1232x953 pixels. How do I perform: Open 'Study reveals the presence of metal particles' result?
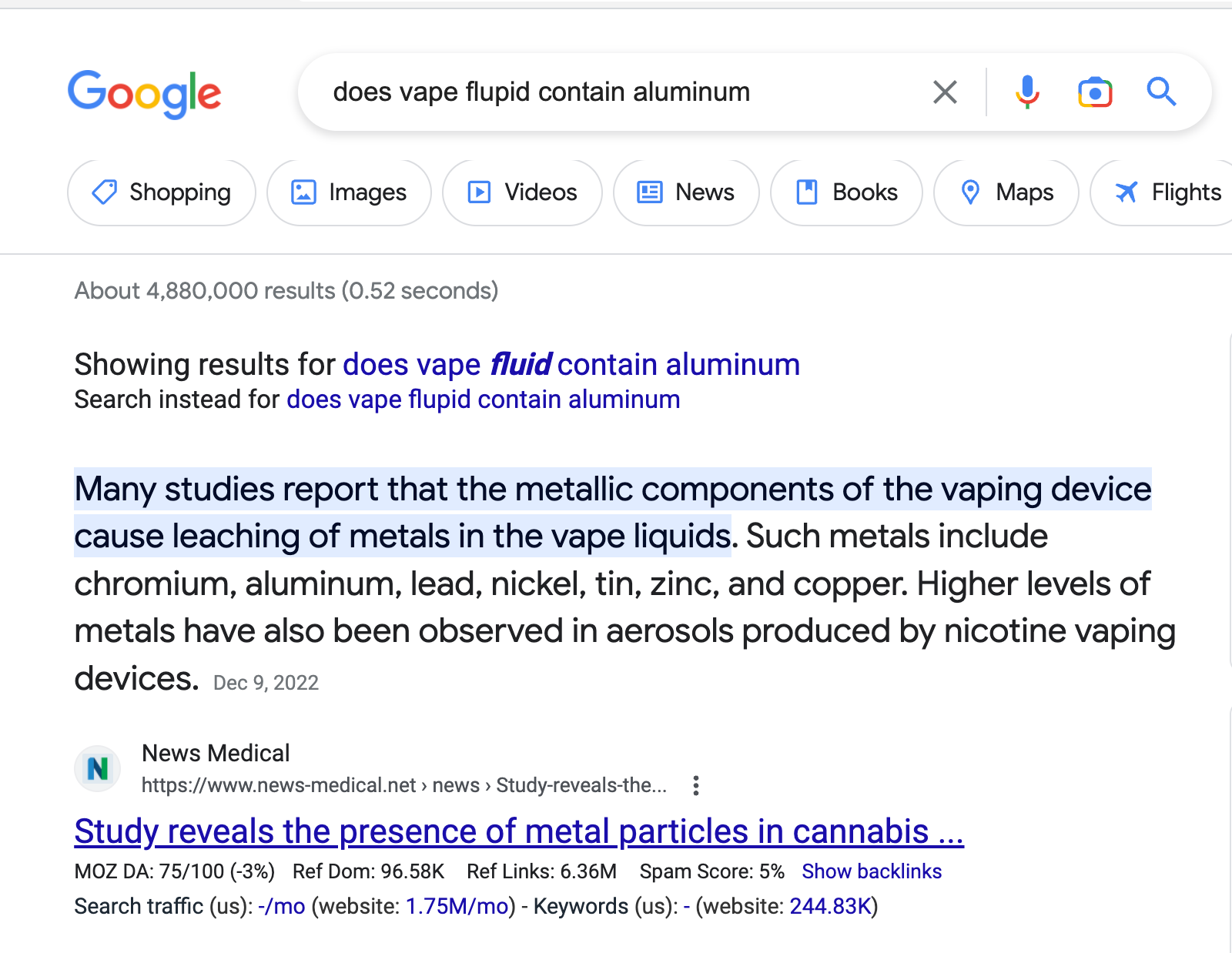(518, 831)
